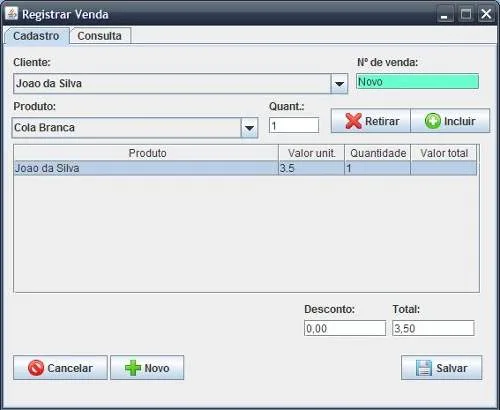500x410 pixels.
Task: Click the green cross Novo icon
Action: [x=133, y=368]
